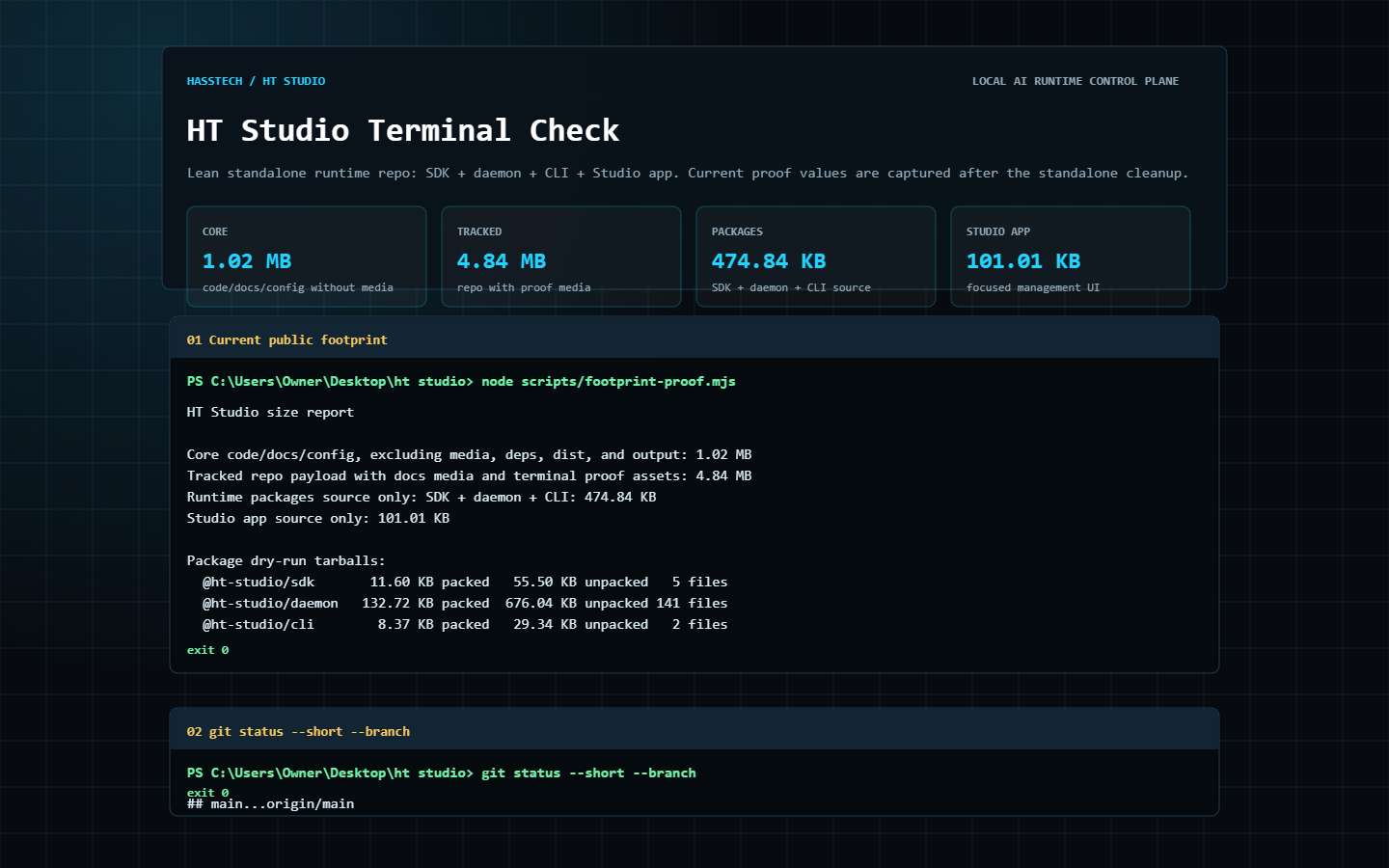Select the CORE 1.02 MB stat card
1389x868 pixels.
pos(307,257)
